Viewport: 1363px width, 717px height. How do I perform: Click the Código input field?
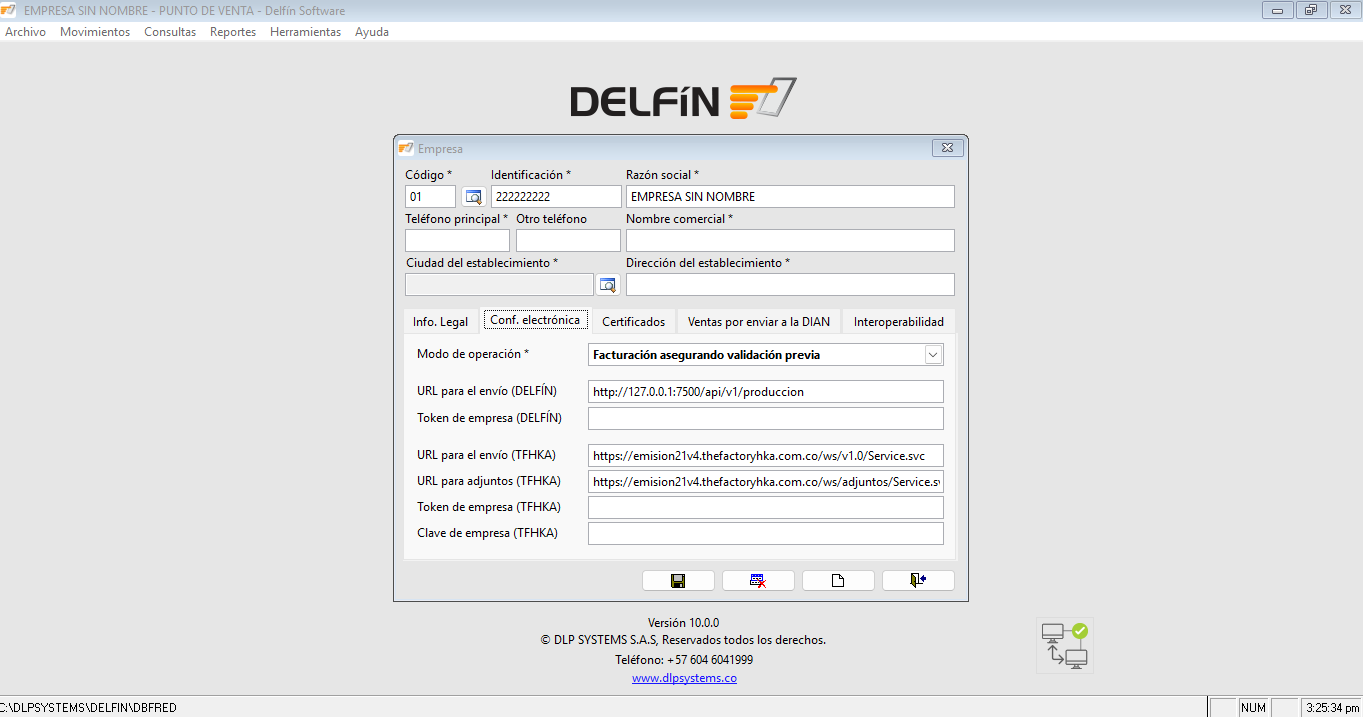(430, 197)
